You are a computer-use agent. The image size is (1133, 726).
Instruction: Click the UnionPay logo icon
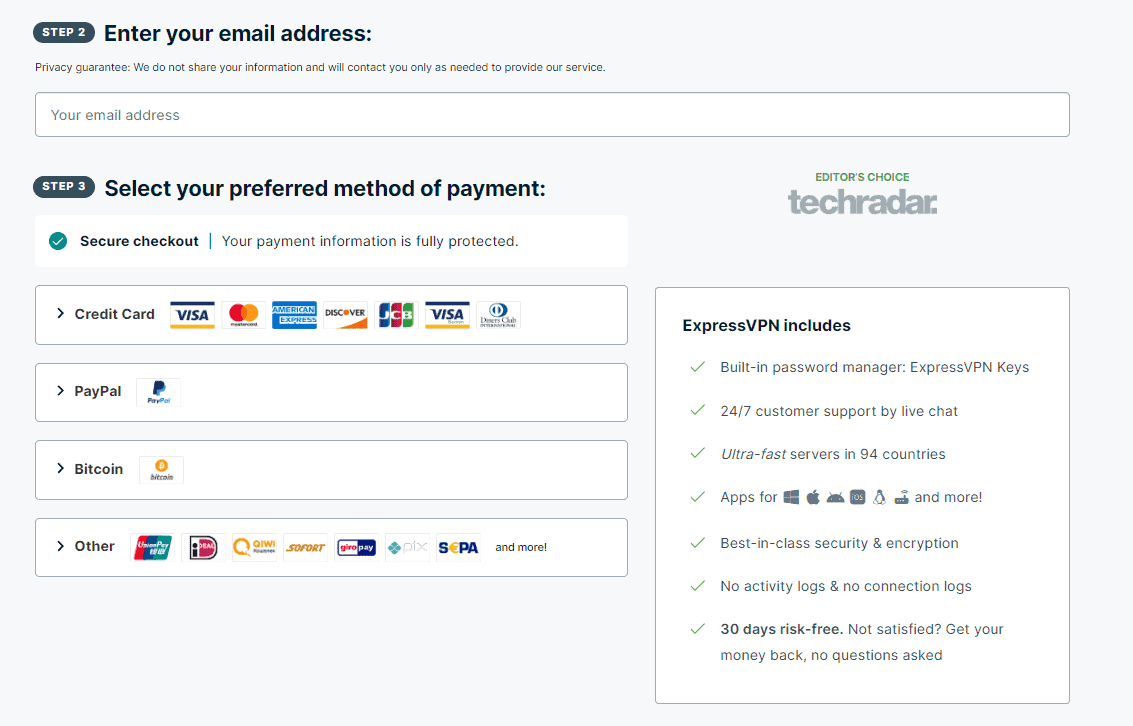pyautogui.click(x=152, y=548)
